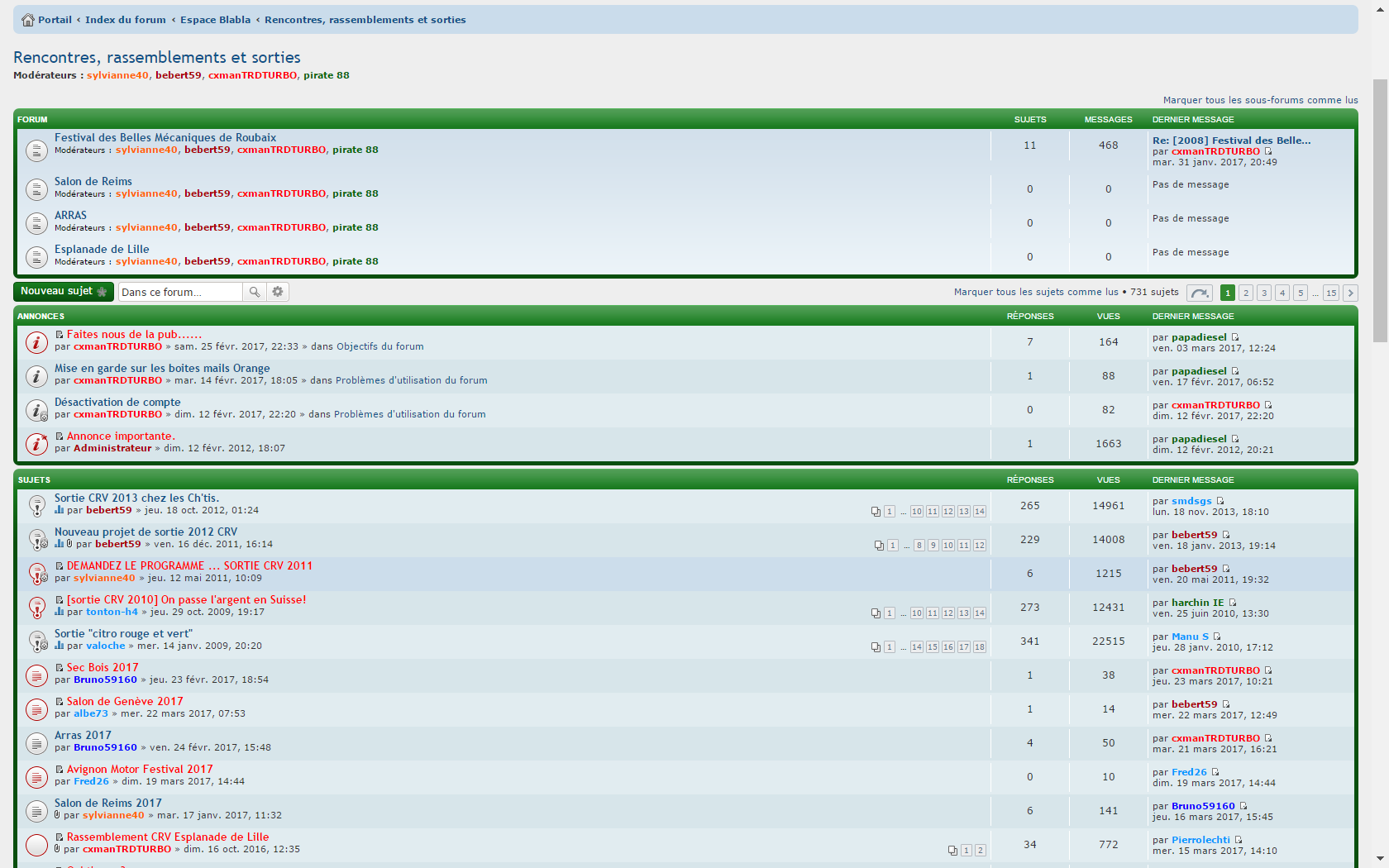This screenshot has height=868, width=1389.
Task: Open albe73 author profile link
Action: pyautogui.click(x=91, y=714)
